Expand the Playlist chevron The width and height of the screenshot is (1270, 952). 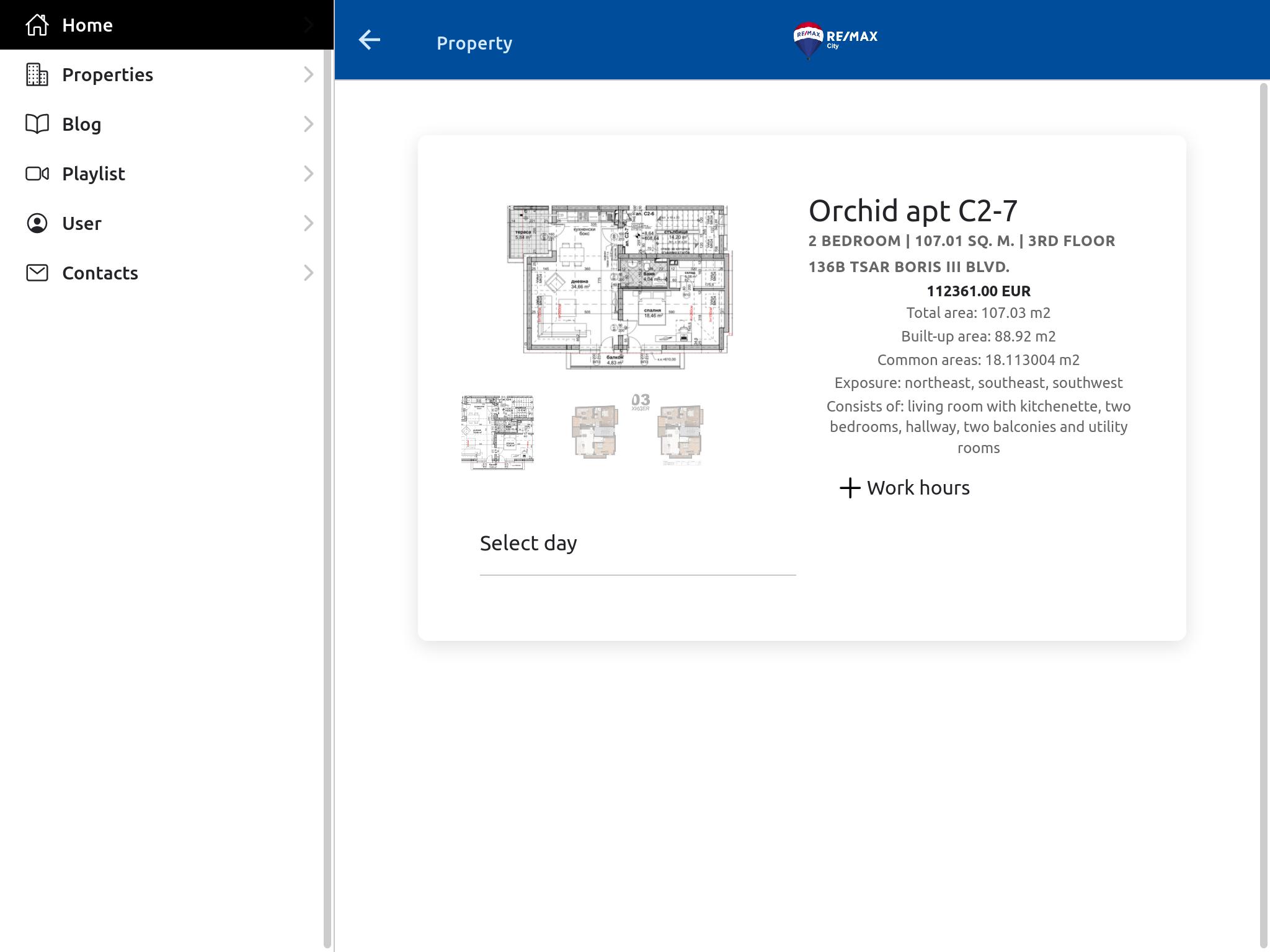[308, 174]
